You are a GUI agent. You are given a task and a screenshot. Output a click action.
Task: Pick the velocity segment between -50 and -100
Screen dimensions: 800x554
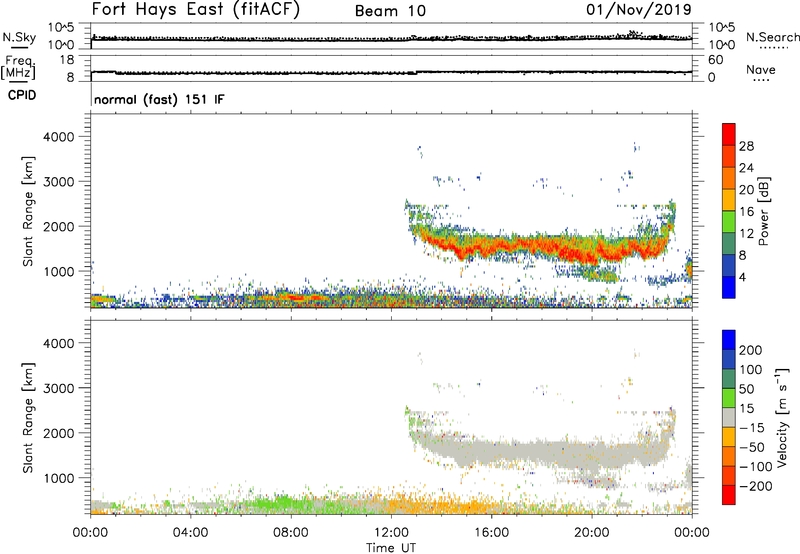click(x=729, y=457)
